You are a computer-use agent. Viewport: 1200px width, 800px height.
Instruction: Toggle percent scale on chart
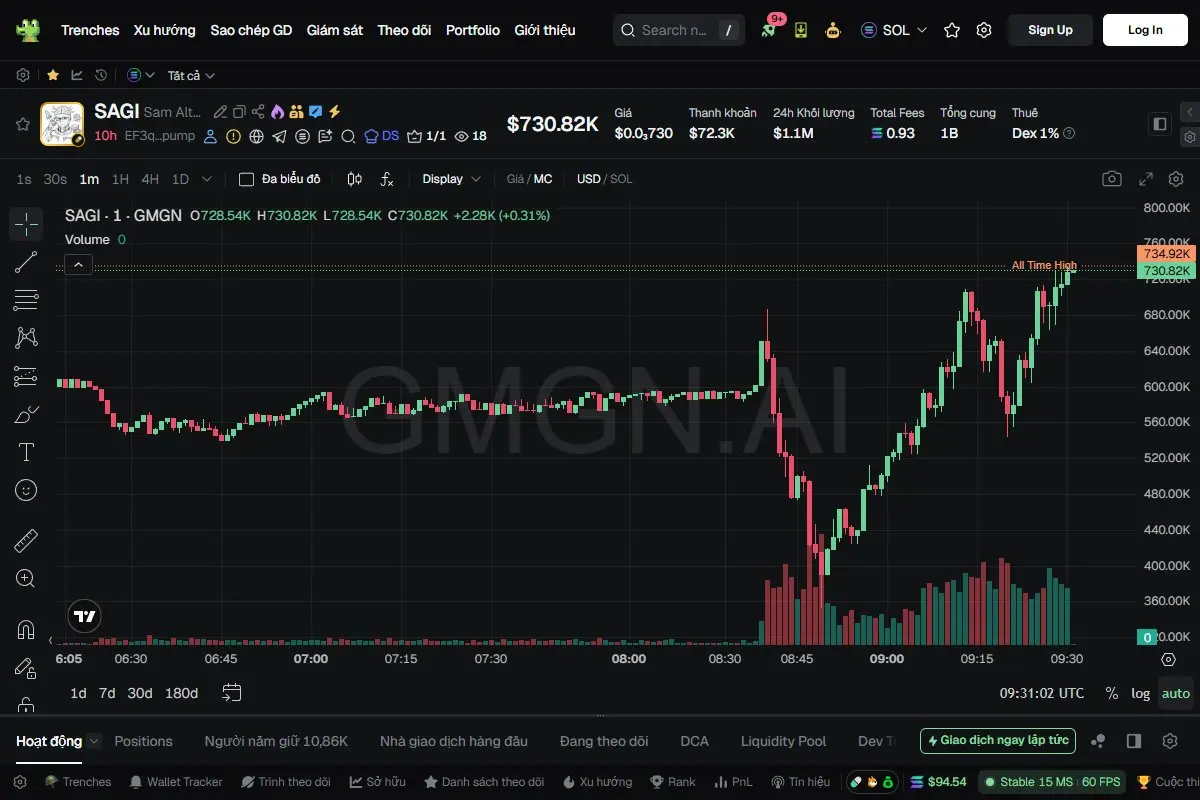pyautogui.click(x=1112, y=693)
